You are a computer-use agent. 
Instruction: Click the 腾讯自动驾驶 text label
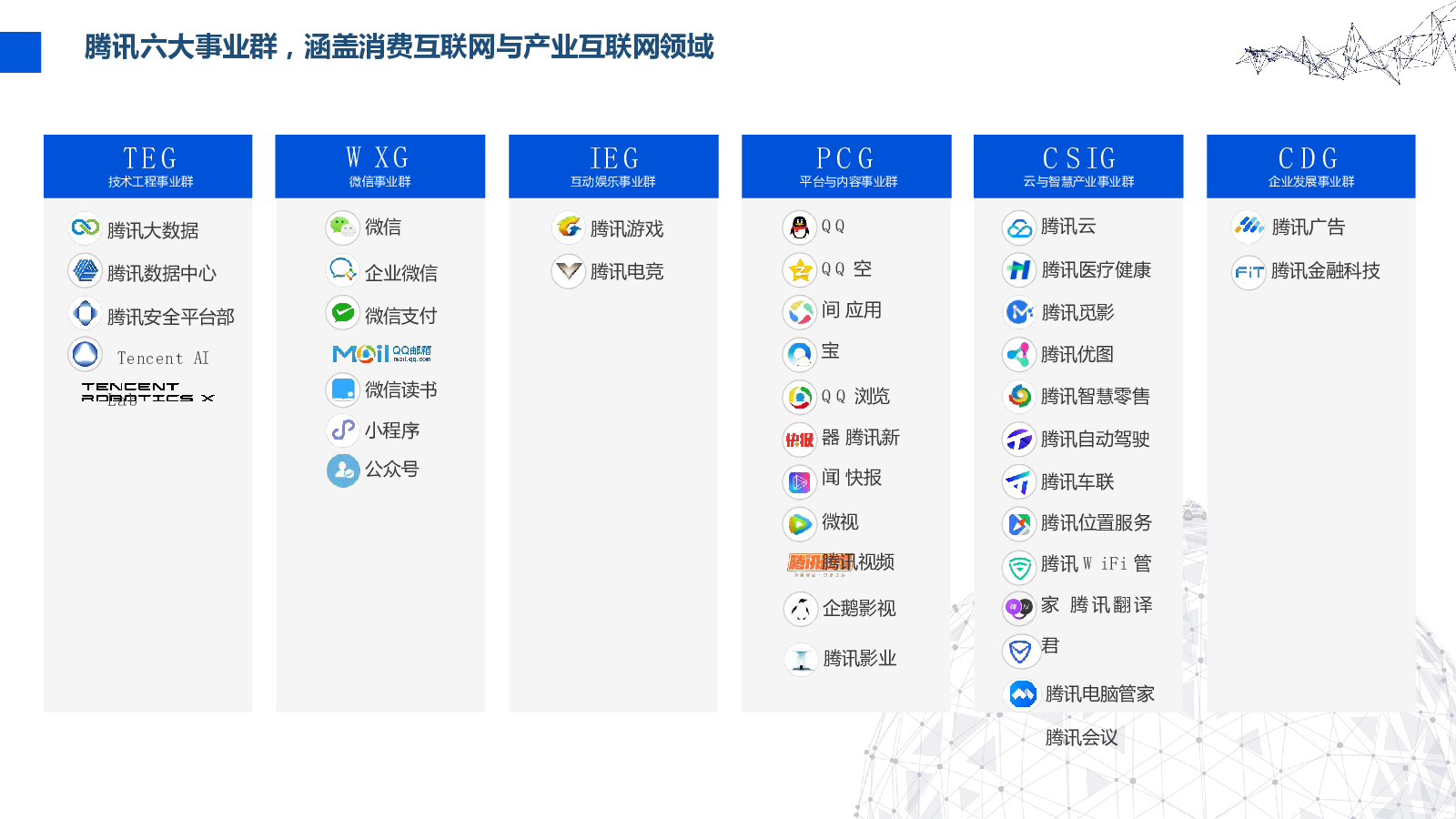click(x=1096, y=440)
